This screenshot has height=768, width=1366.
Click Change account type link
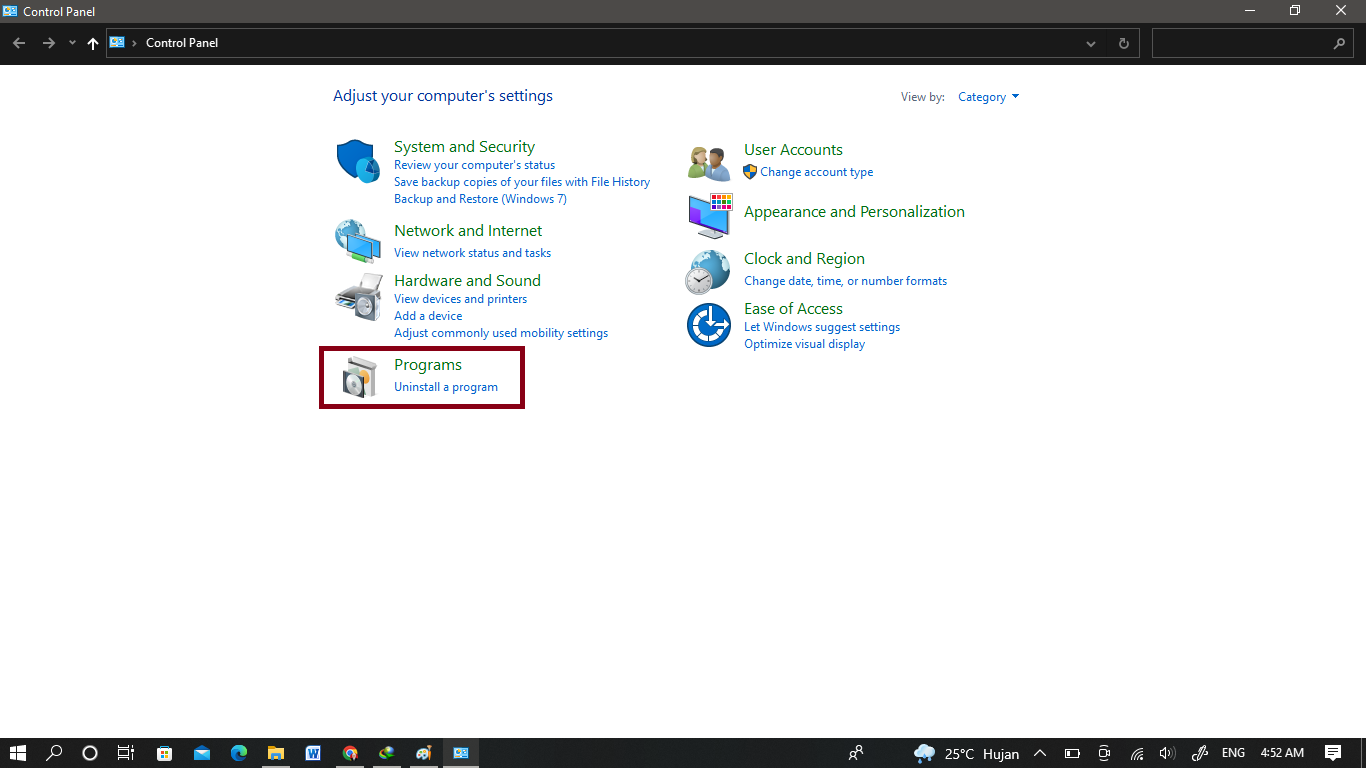(816, 172)
